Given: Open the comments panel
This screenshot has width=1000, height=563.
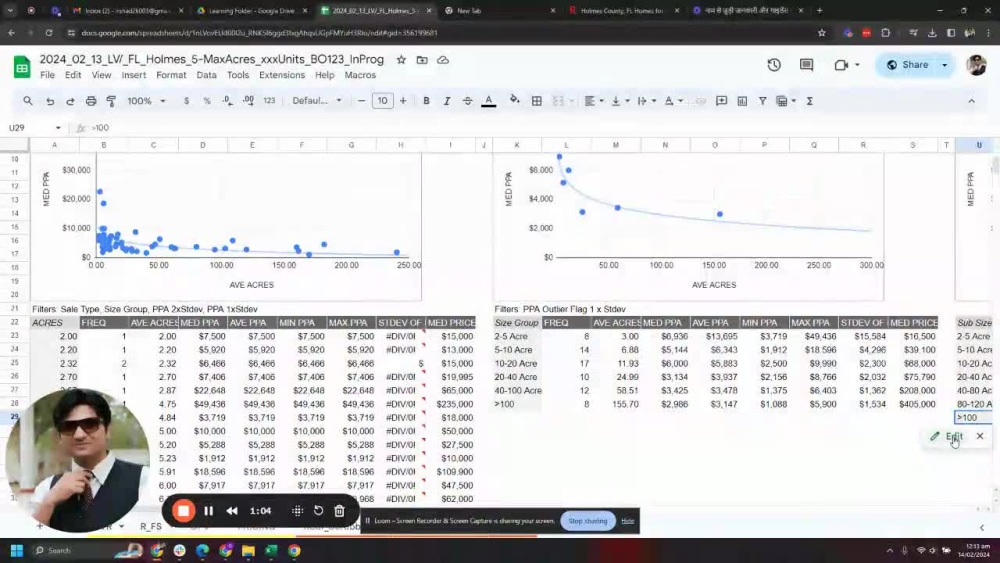Looking at the screenshot, I should click(x=807, y=65).
